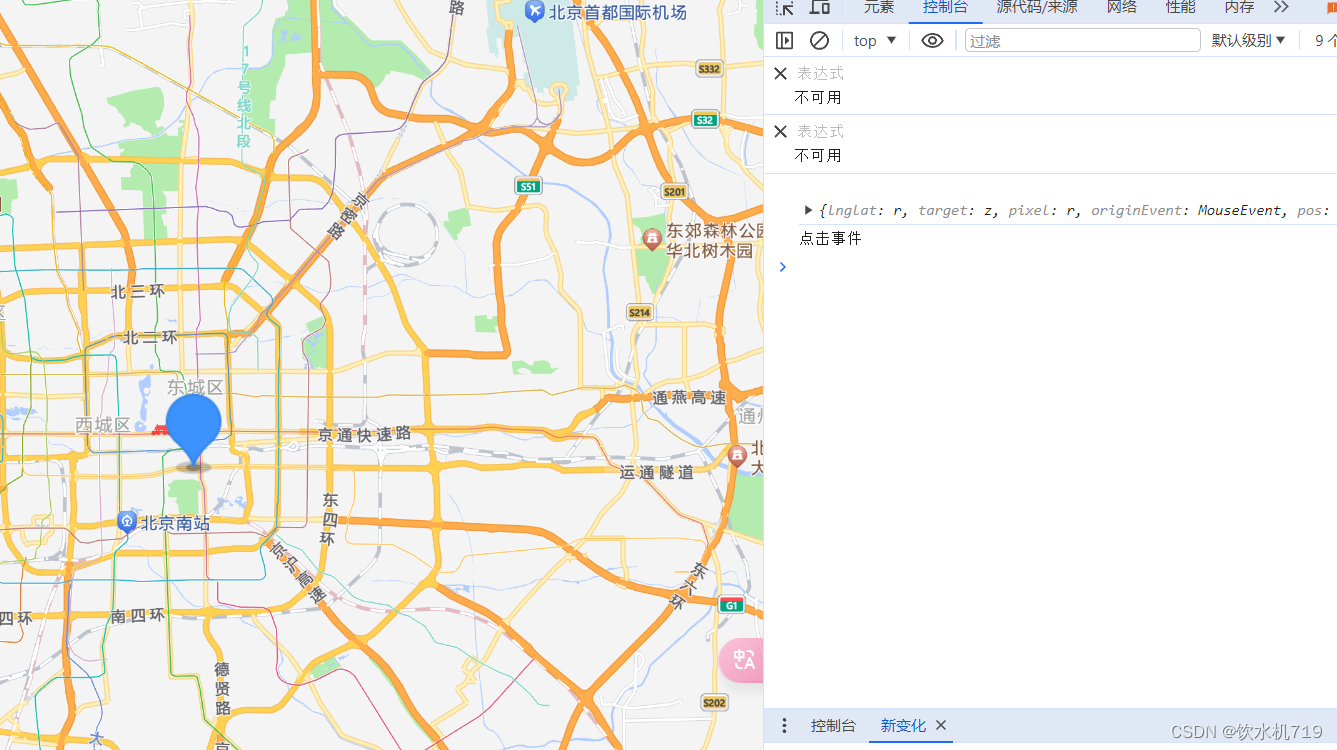
Task: Activate the inspect element picker icon
Action: point(785,8)
